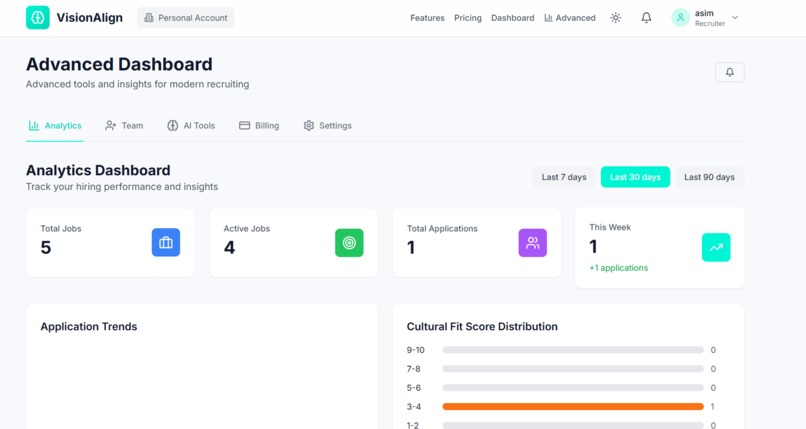This screenshot has height=429, width=806.
Task: Click the Application Trends heading
Action: click(x=89, y=327)
